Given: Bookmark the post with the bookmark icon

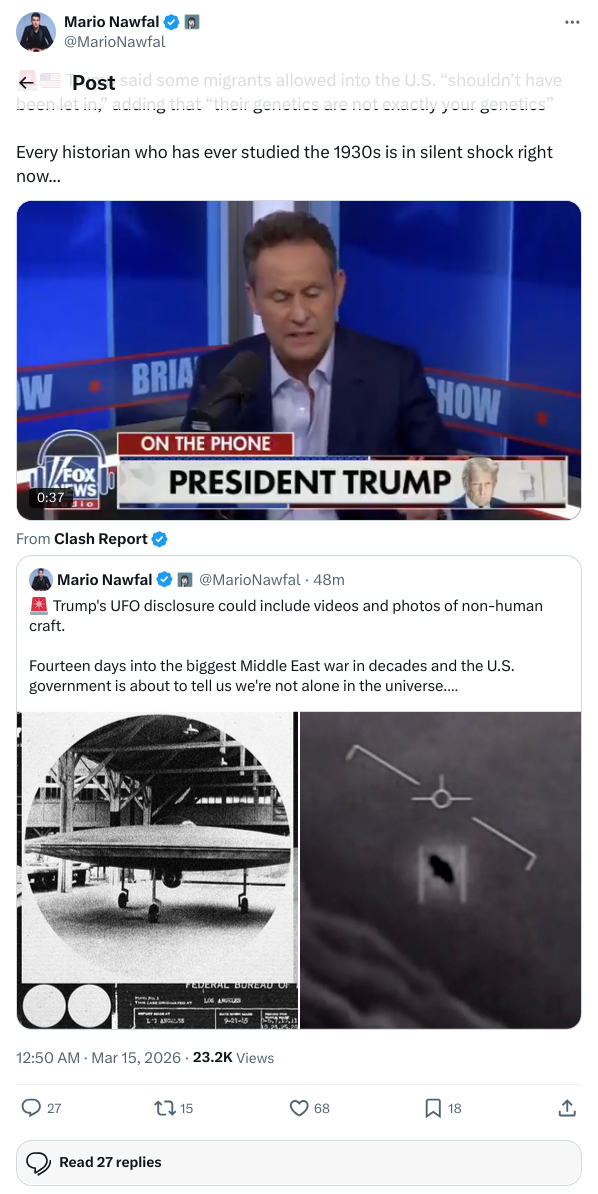Looking at the screenshot, I should pos(433,1108).
